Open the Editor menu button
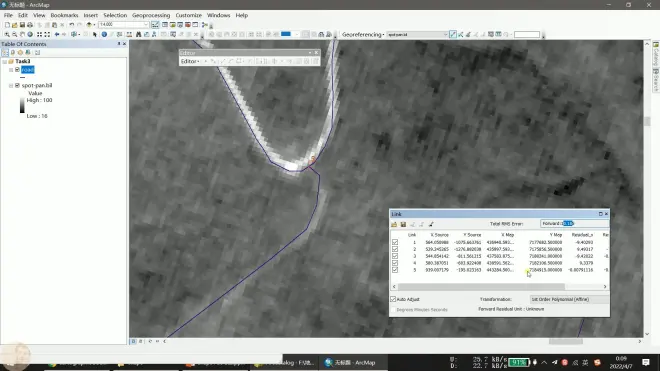This screenshot has height=371, width=660. pyautogui.click(x=190, y=61)
